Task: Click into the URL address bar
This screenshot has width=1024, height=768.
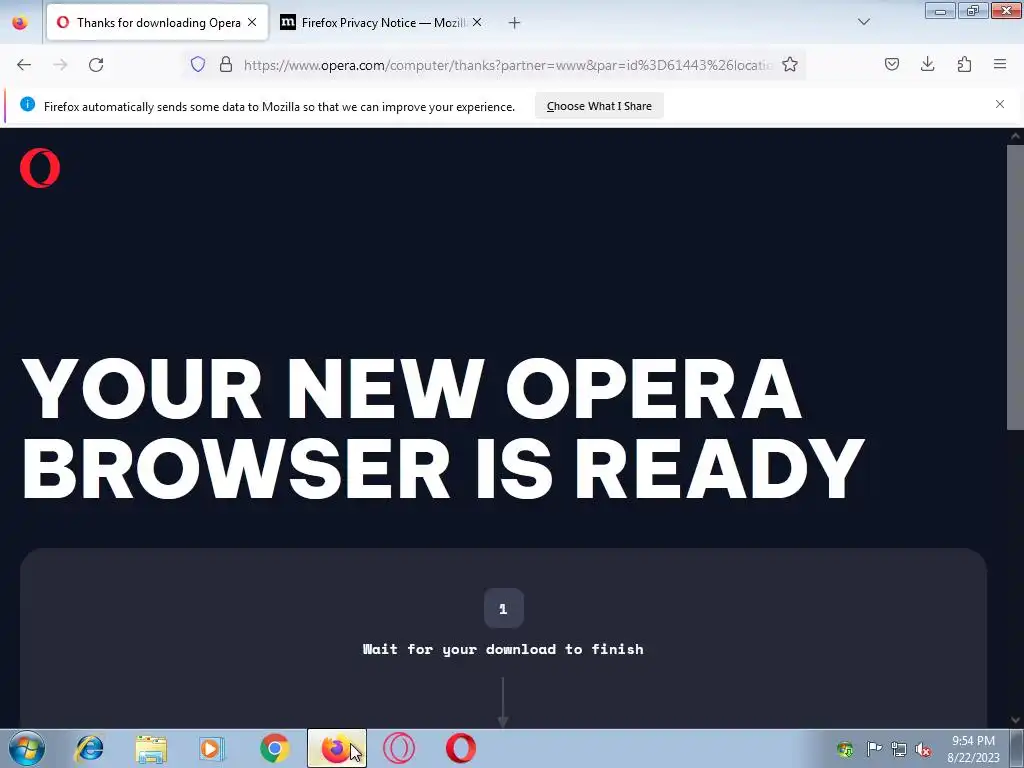Action: (x=507, y=65)
